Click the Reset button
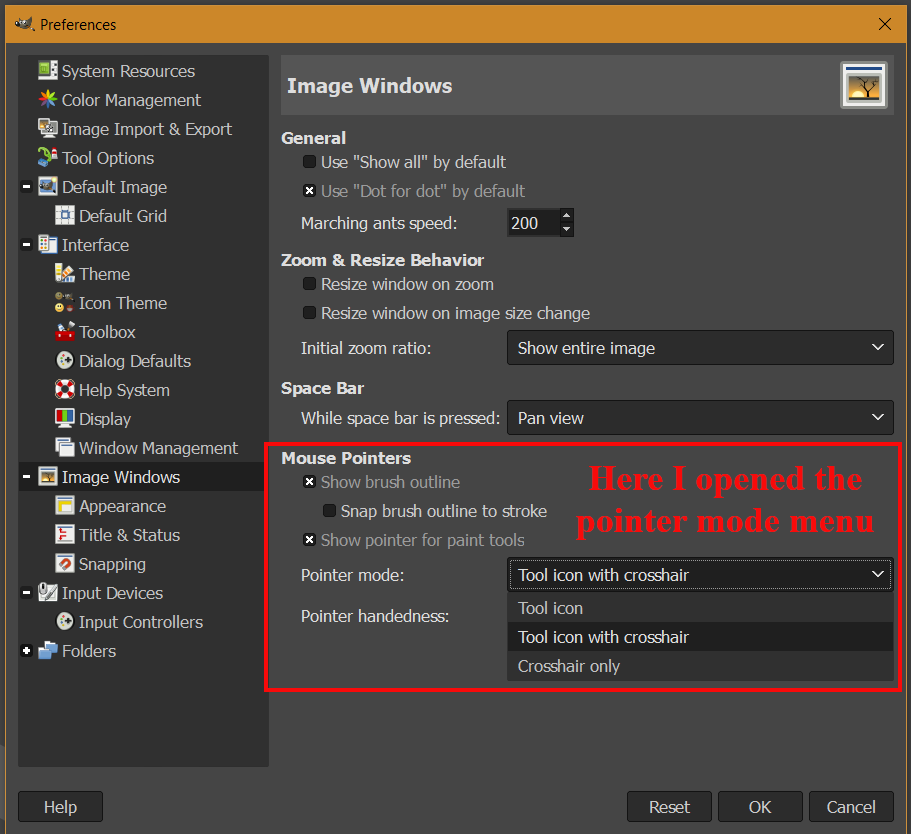 click(669, 807)
